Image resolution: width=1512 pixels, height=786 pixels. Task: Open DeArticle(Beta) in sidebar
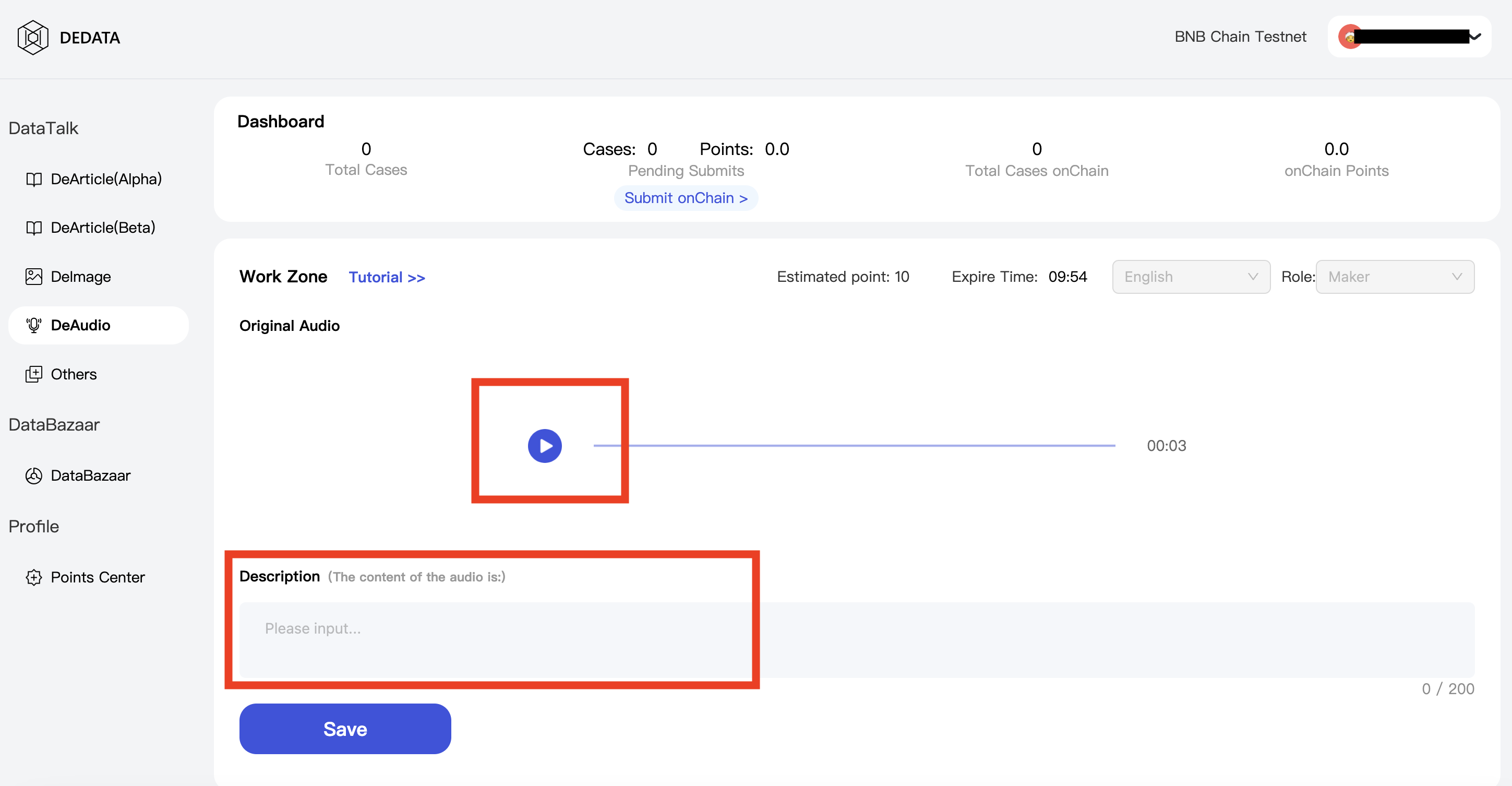point(99,228)
